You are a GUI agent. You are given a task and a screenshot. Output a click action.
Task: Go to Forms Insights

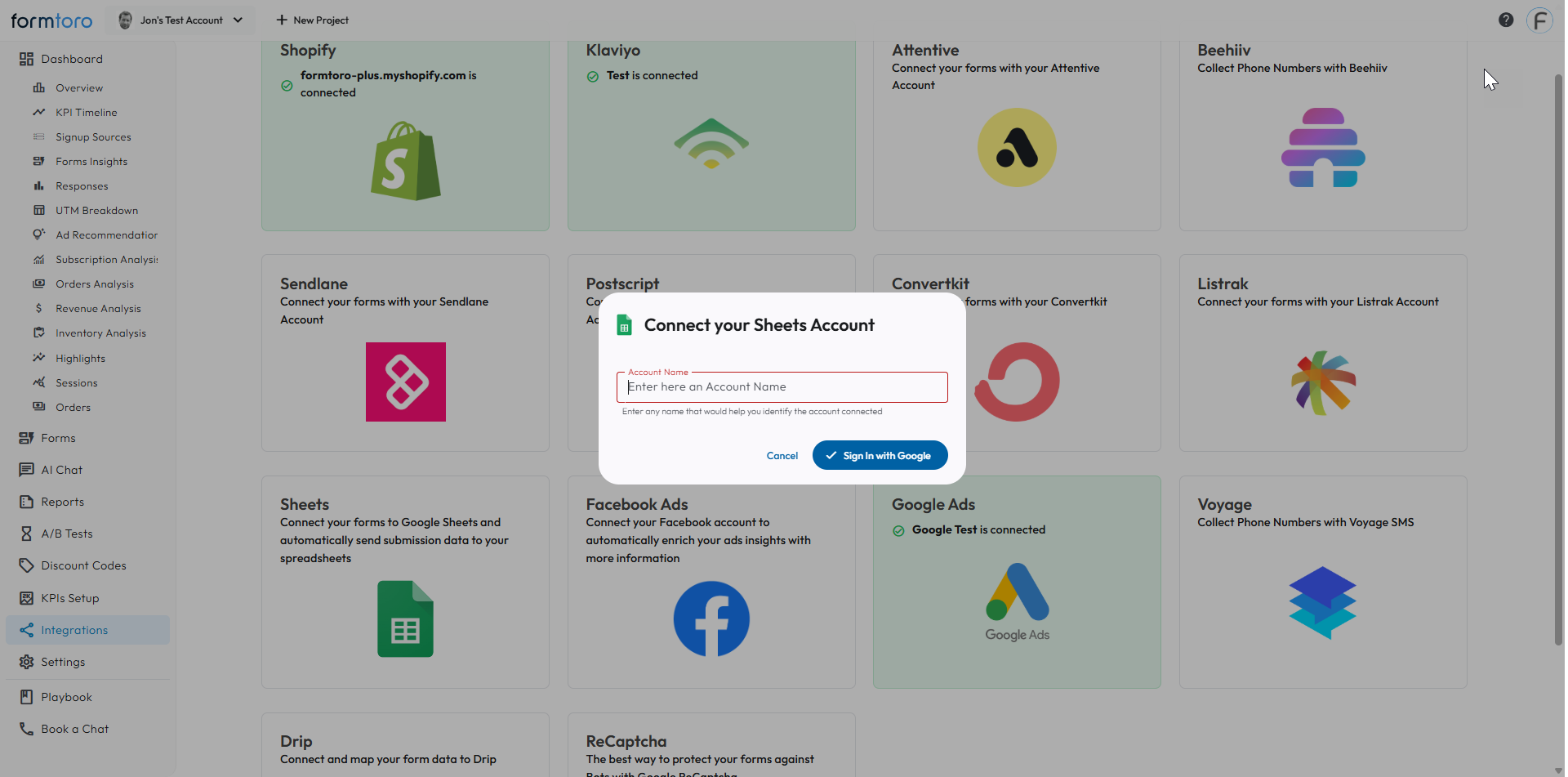[x=91, y=162]
